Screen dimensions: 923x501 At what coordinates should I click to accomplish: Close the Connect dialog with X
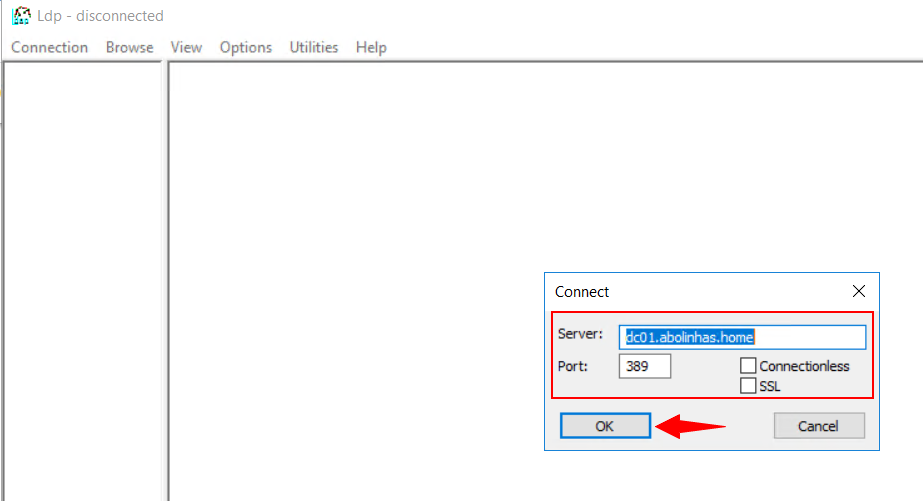tap(859, 291)
